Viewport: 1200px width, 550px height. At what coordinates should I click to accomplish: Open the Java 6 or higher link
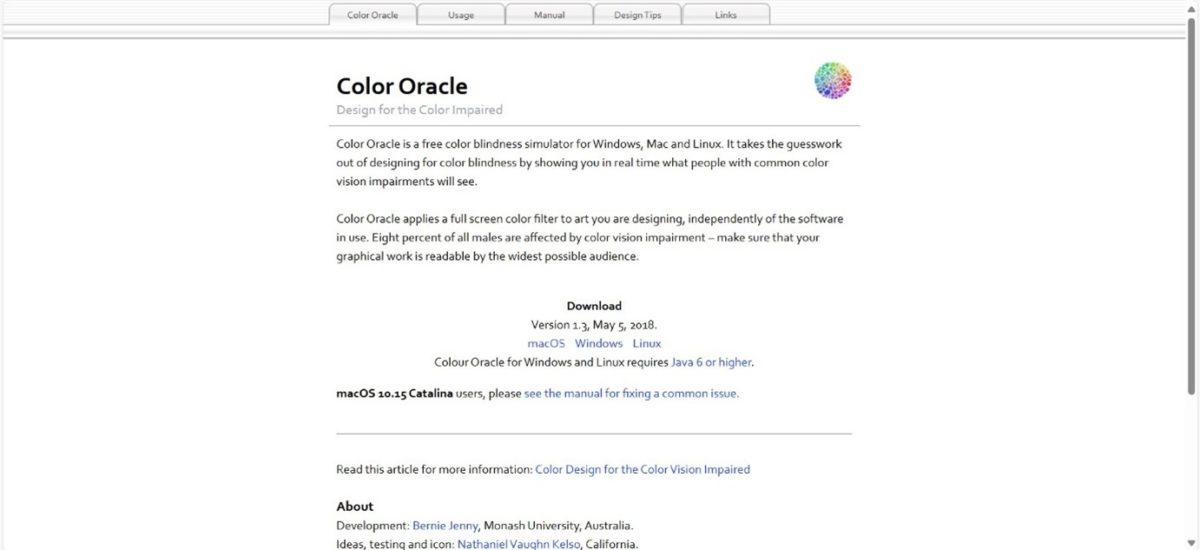[711, 362]
